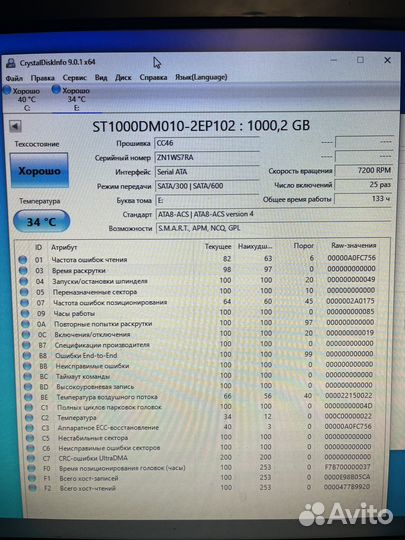The height and width of the screenshot is (540, 405).
Task: Select the text 'Всего хост-чтений'
Action: tap(88, 488)
